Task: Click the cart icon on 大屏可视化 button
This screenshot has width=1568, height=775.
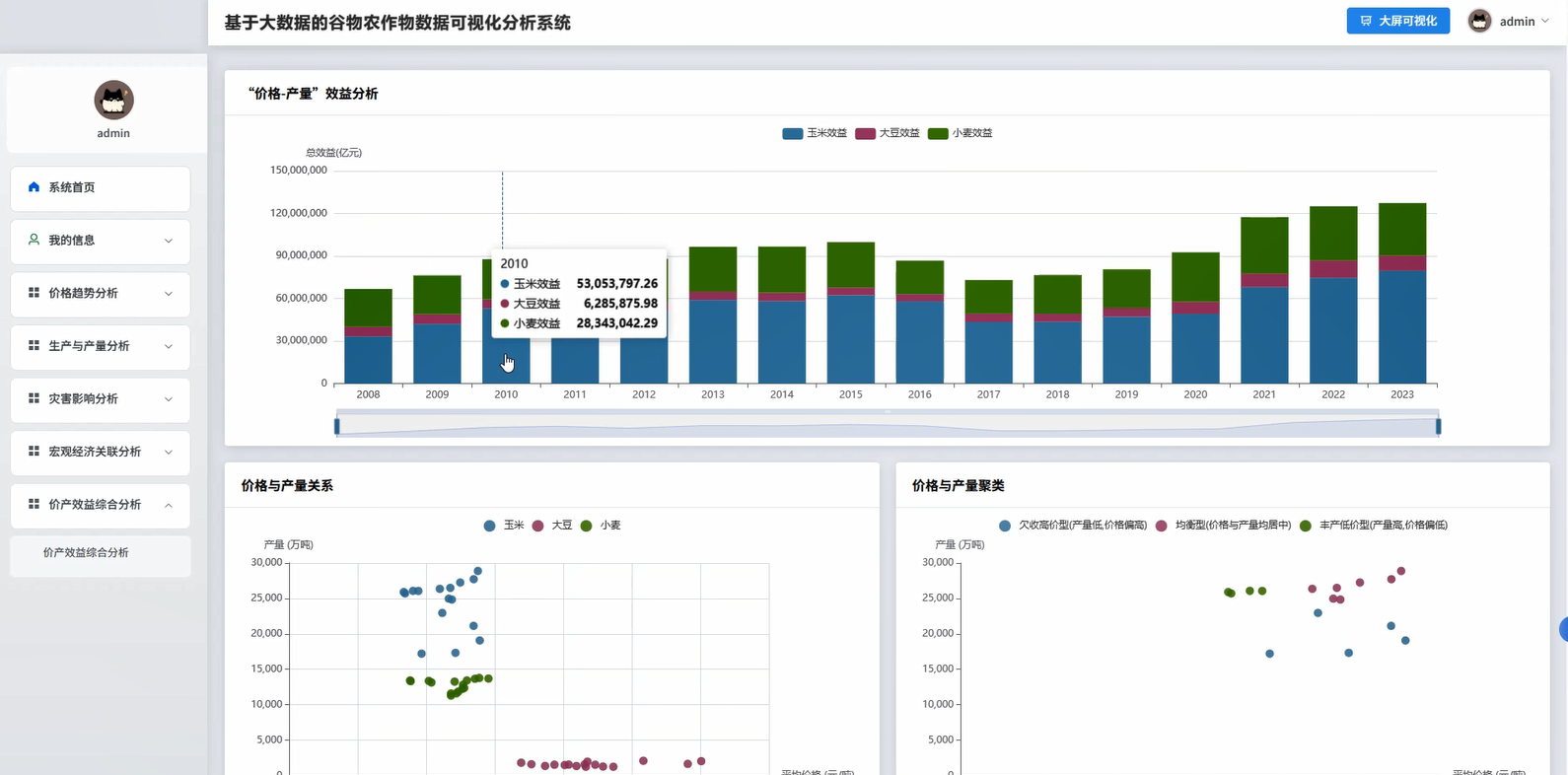Action: [x=1366, y=21]
